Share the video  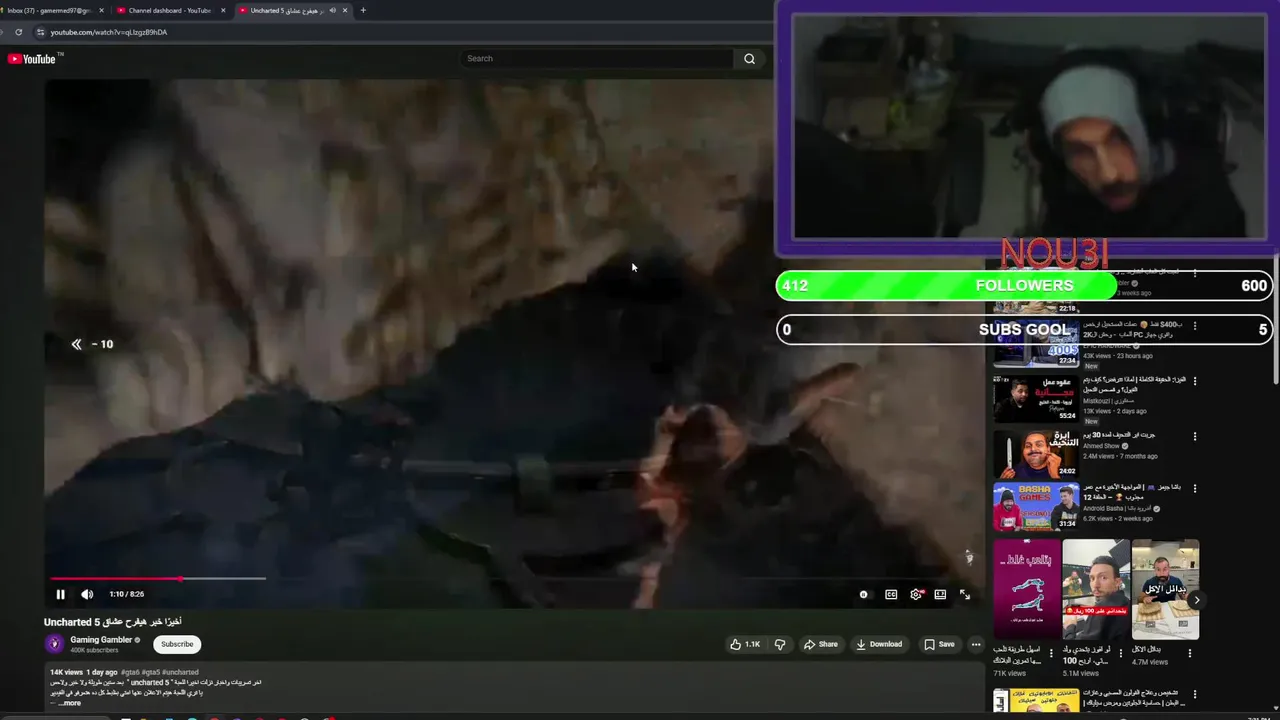821,644
